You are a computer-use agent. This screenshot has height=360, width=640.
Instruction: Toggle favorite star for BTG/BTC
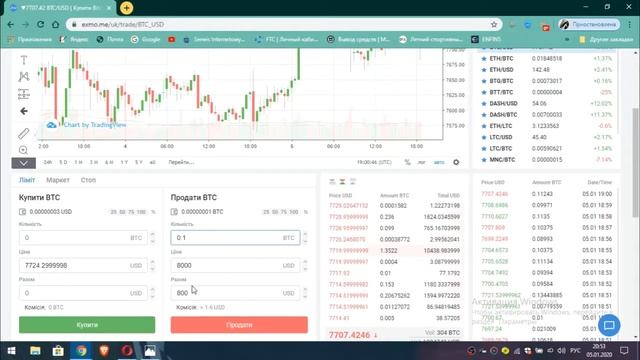(x=484, y=81)
